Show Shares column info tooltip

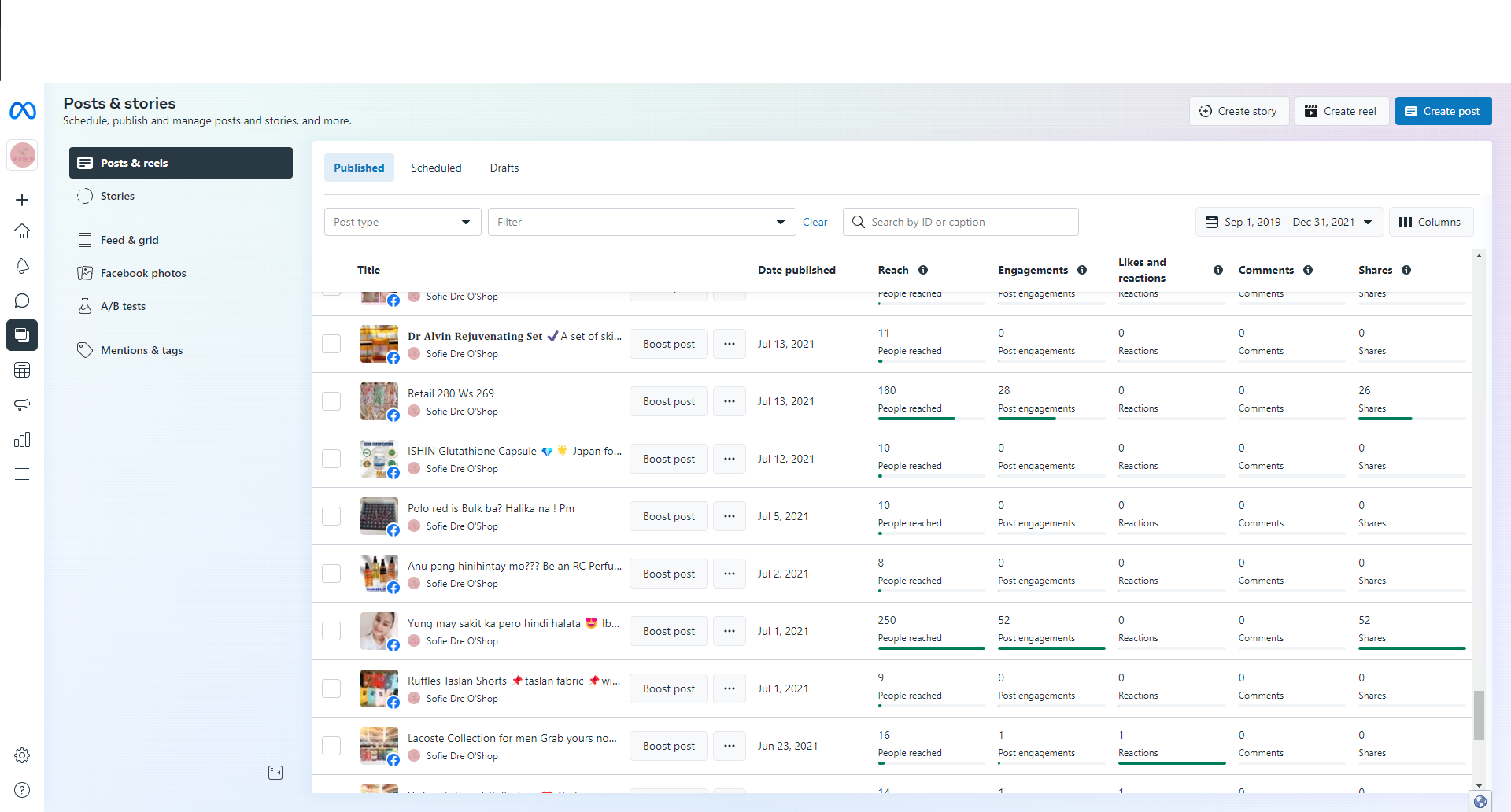tap(1406, 270)
